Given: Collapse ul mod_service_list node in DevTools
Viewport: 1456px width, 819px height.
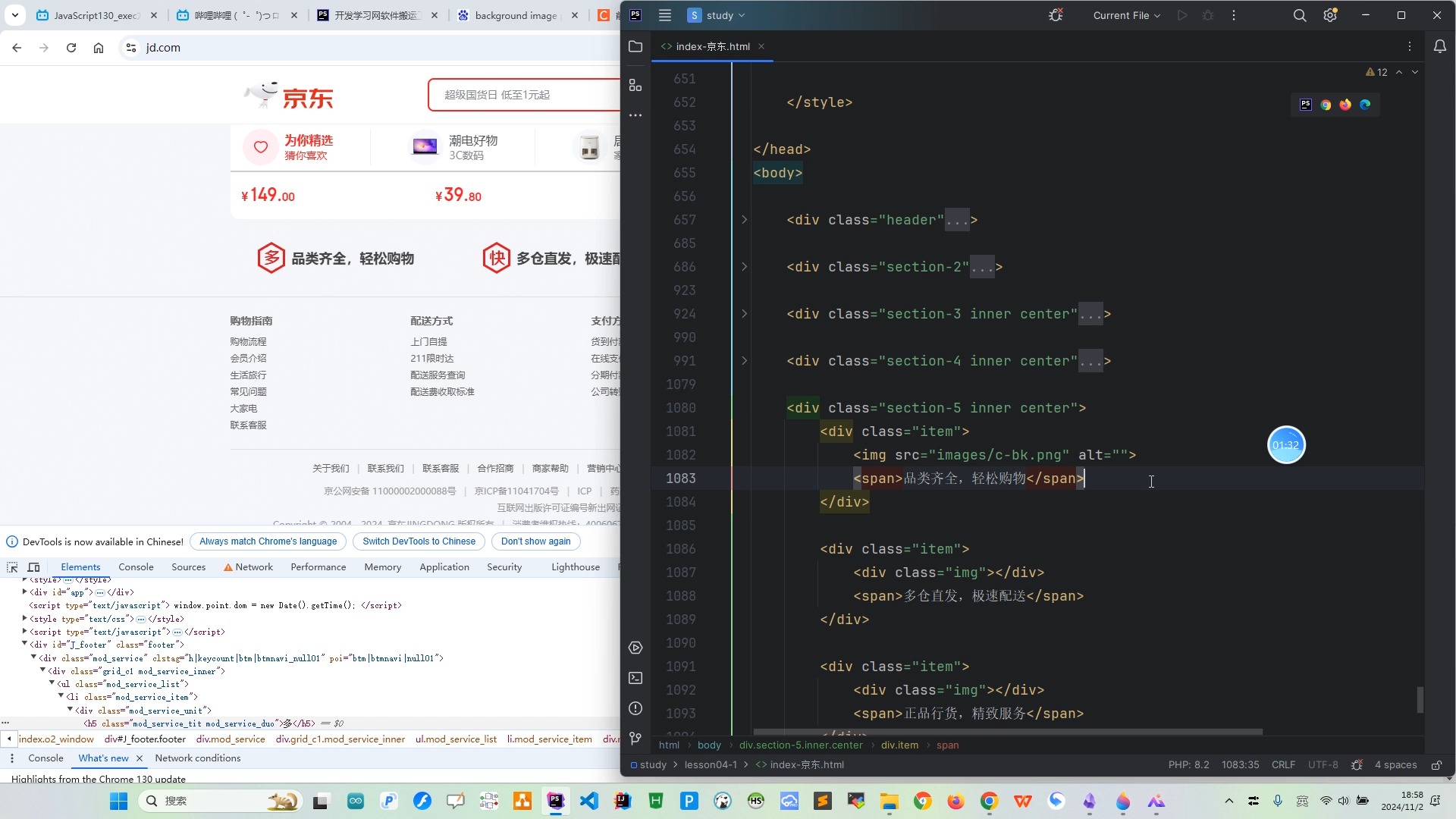Looking at the screenshot, I should pos(52,683).
